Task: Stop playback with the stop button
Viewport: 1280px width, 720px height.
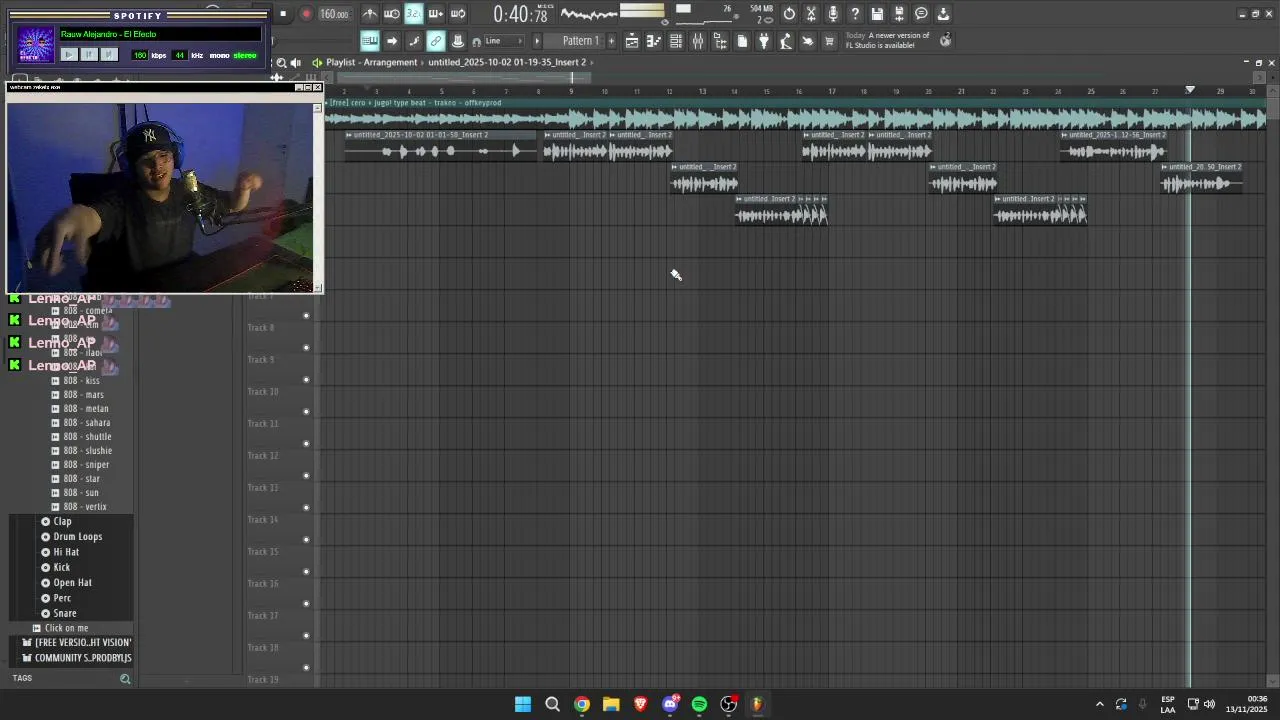Action: 283,14
